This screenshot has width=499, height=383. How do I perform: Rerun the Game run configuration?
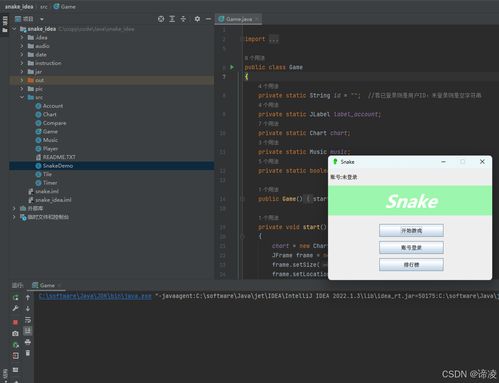15,297
